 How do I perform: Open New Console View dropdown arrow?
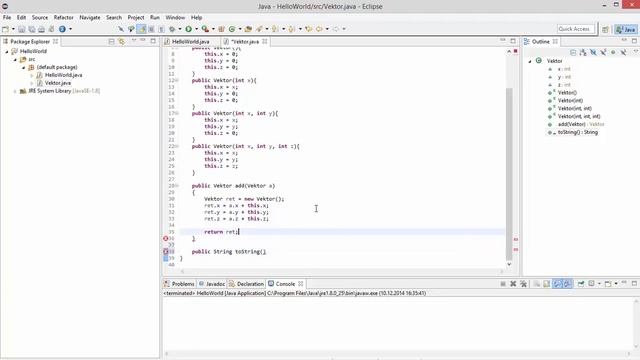tap(616, 284)
